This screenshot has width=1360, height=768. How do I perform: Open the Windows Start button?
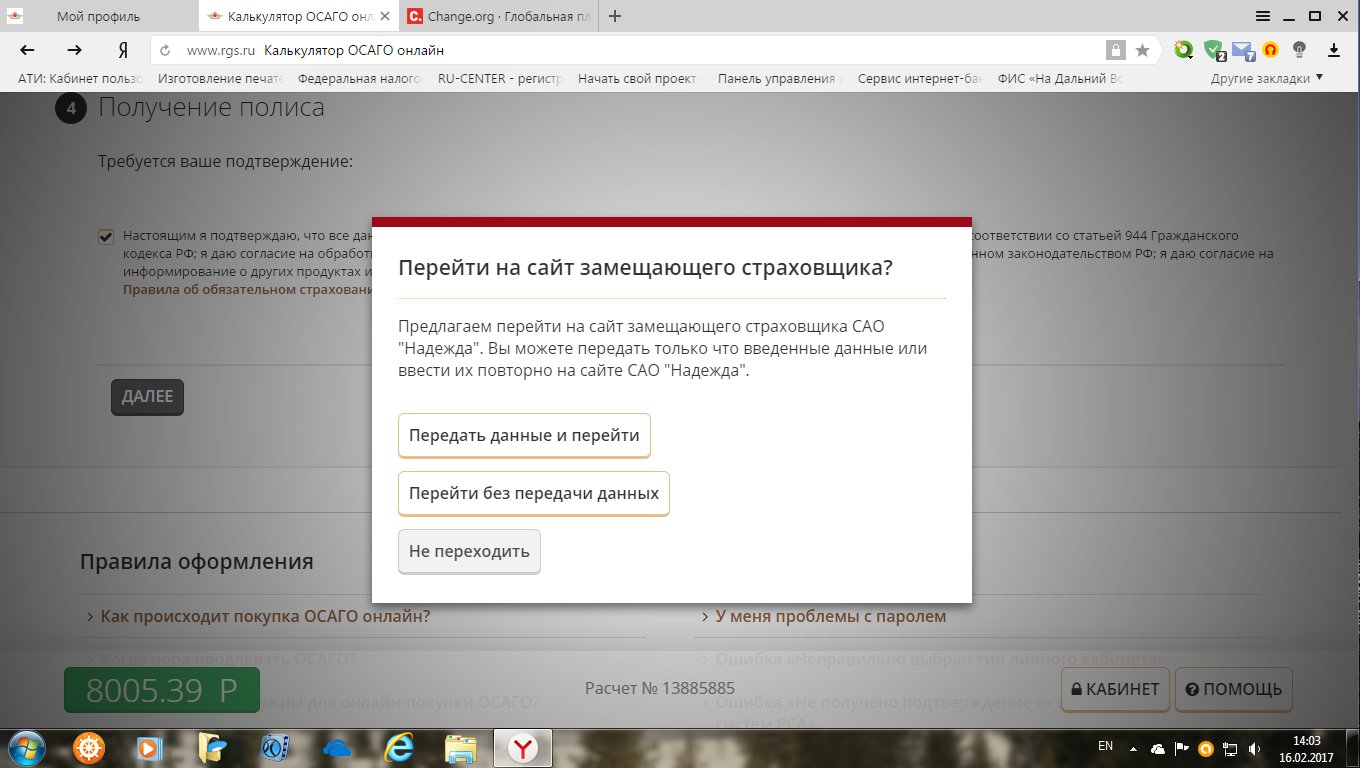(x=27, y=747)
